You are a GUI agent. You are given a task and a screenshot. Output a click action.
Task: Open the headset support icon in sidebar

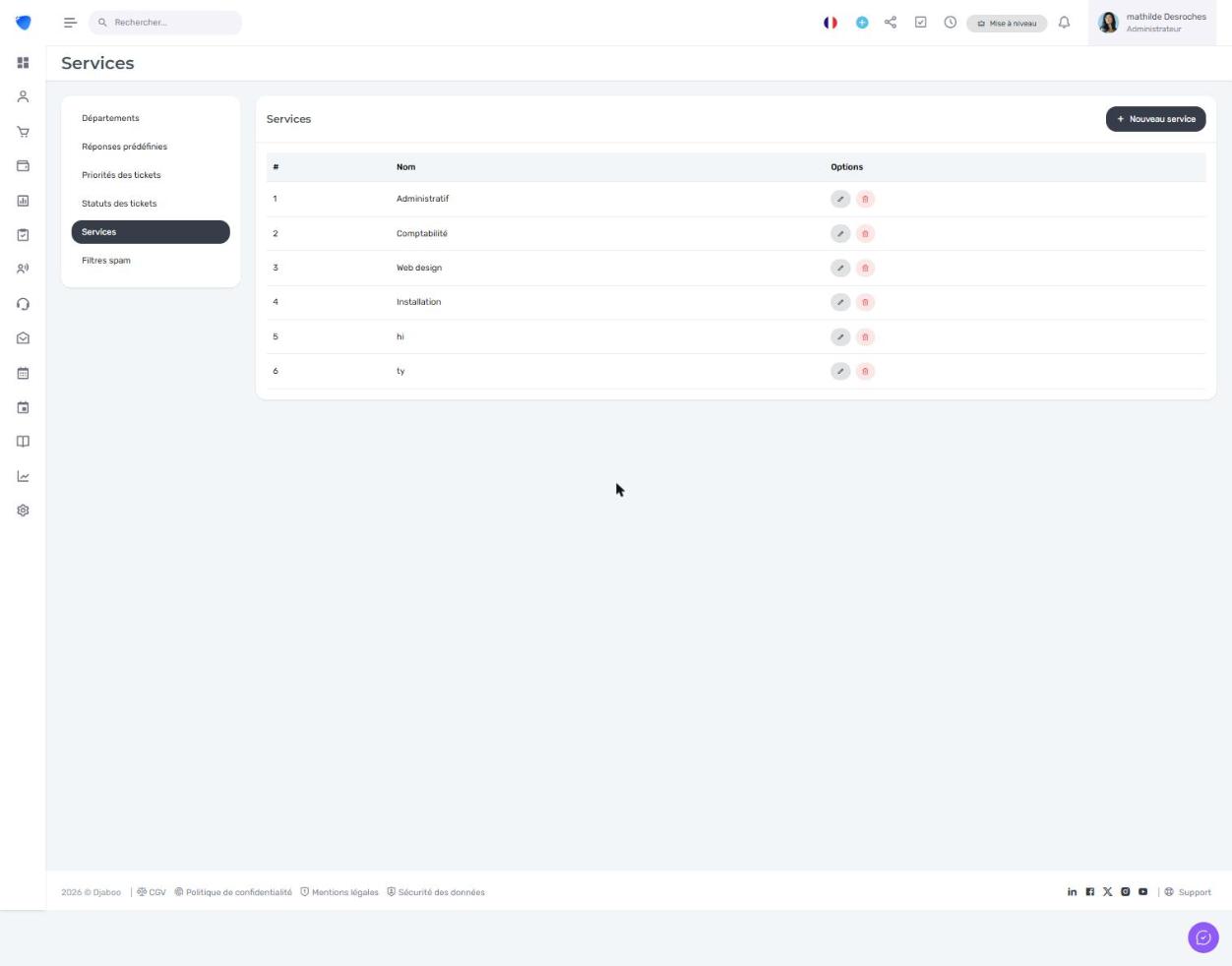(23, 304)
